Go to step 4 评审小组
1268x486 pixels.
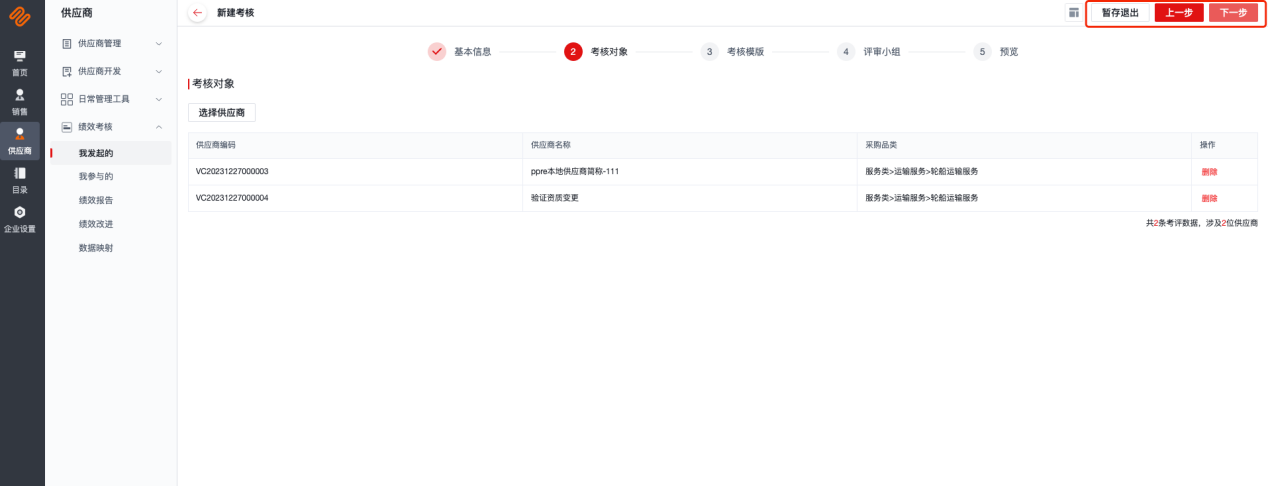(869, 51)
